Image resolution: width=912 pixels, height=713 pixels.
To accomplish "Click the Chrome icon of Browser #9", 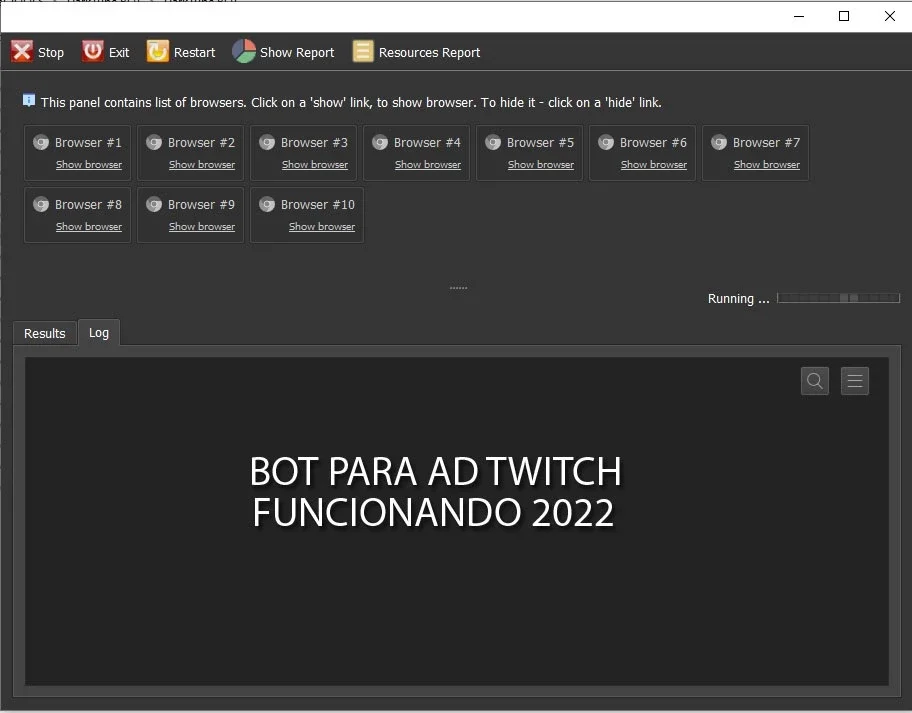I will click(x=154, y=205).
